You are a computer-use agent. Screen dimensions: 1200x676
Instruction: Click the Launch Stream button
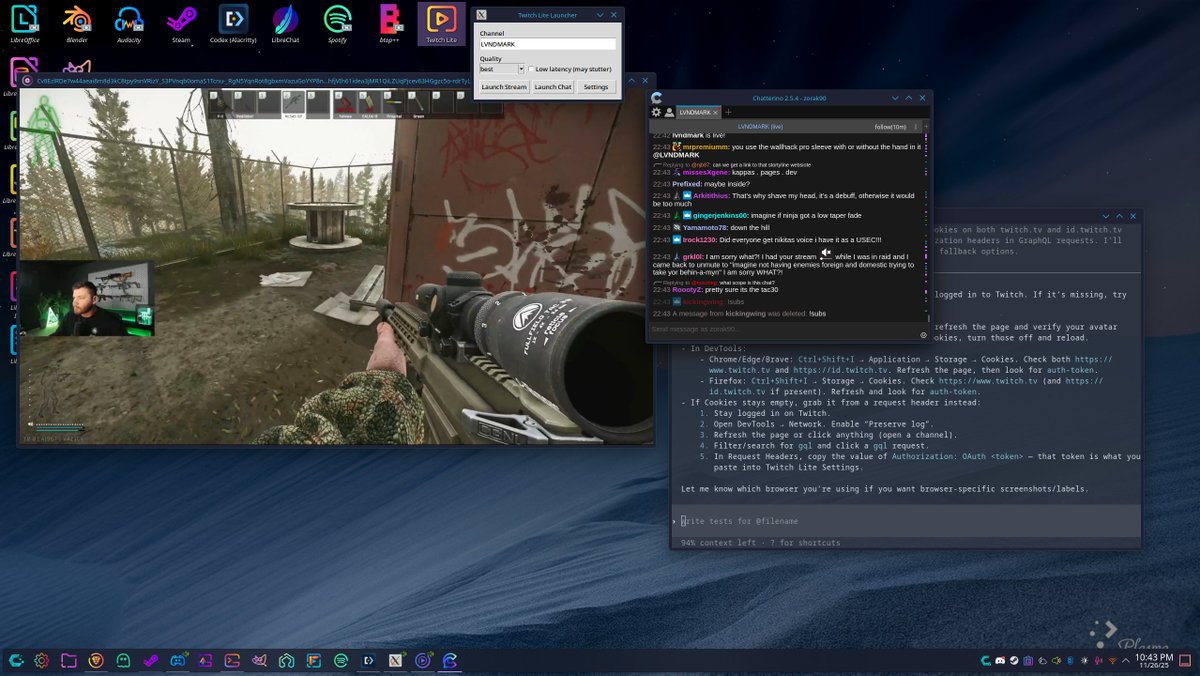(x=503, y=87)
